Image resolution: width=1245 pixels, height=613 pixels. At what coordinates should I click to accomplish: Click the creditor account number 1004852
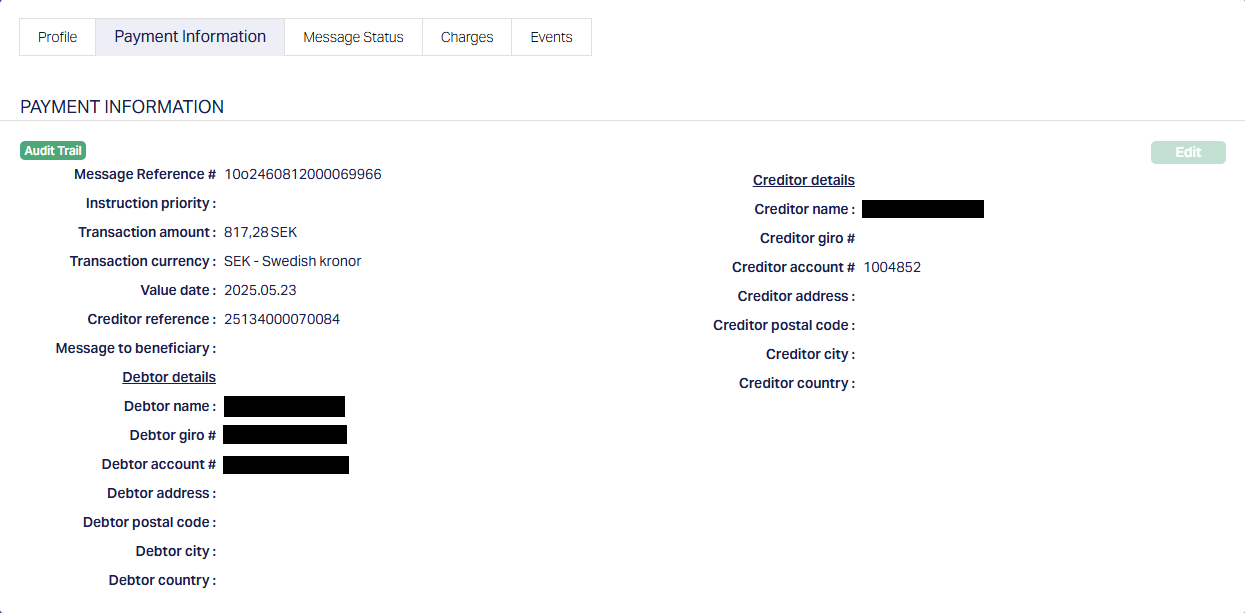tap(892, 267)
